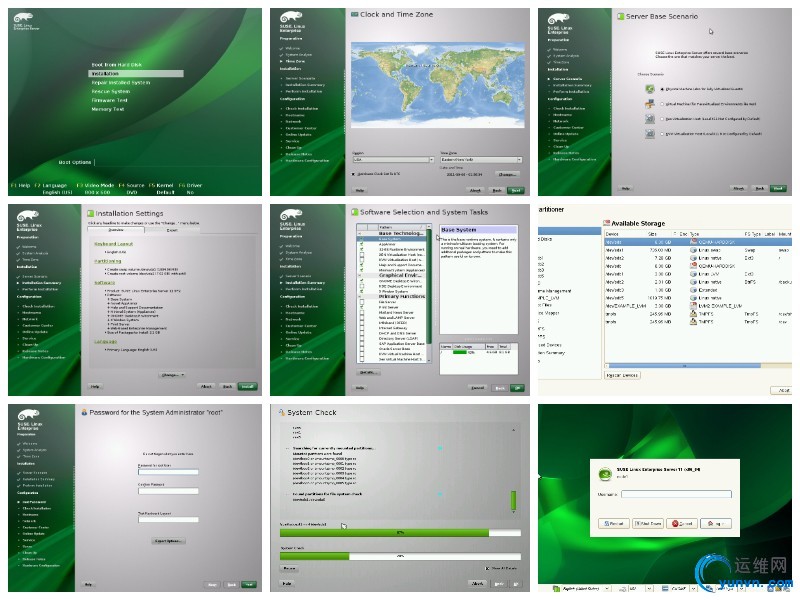Click Next on the Clock and Time Zone screen
Image resolution: width=800 pixels, height=600 pixels.
(515, 190)
